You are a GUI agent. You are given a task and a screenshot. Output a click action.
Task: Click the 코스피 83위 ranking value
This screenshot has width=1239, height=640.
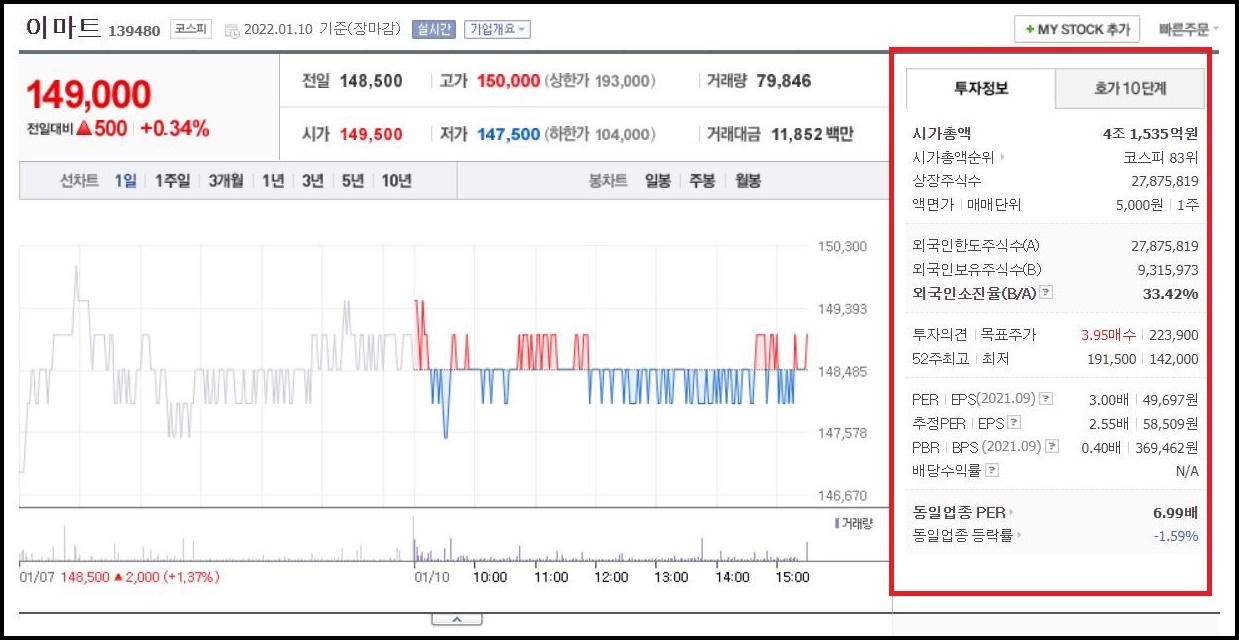1160,157
